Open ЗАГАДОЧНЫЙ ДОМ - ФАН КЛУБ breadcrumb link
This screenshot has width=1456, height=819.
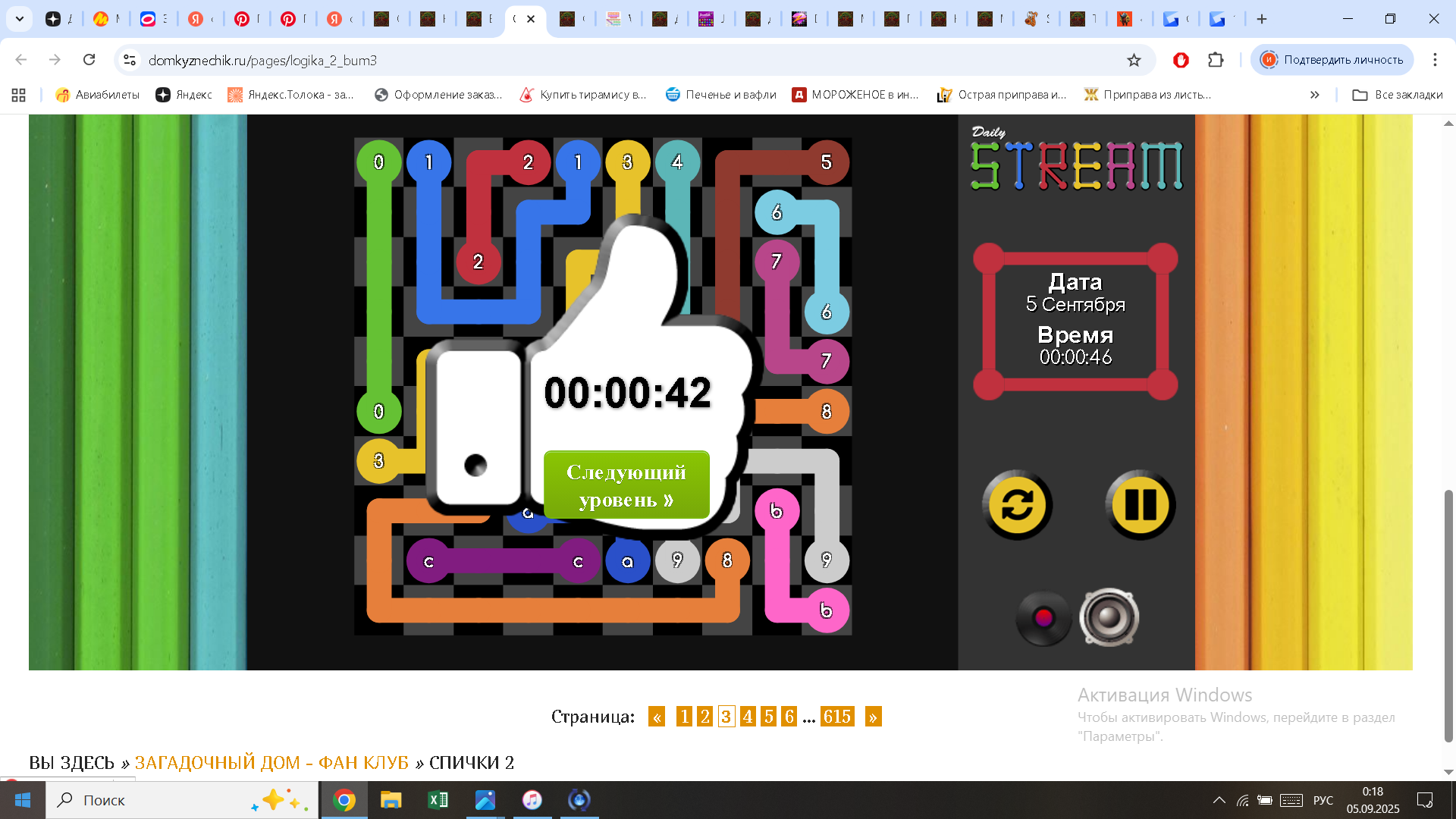[271, 762]
